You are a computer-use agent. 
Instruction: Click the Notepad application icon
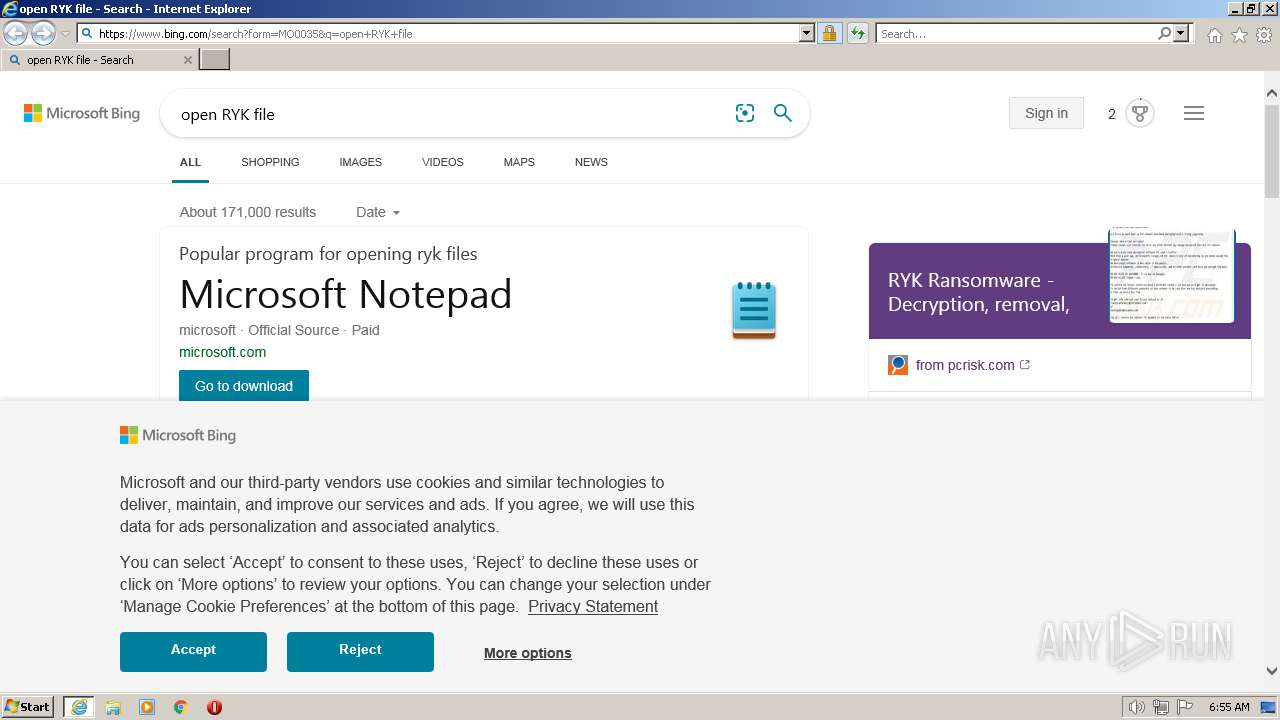pyautogui.click(x=754, y=310)
